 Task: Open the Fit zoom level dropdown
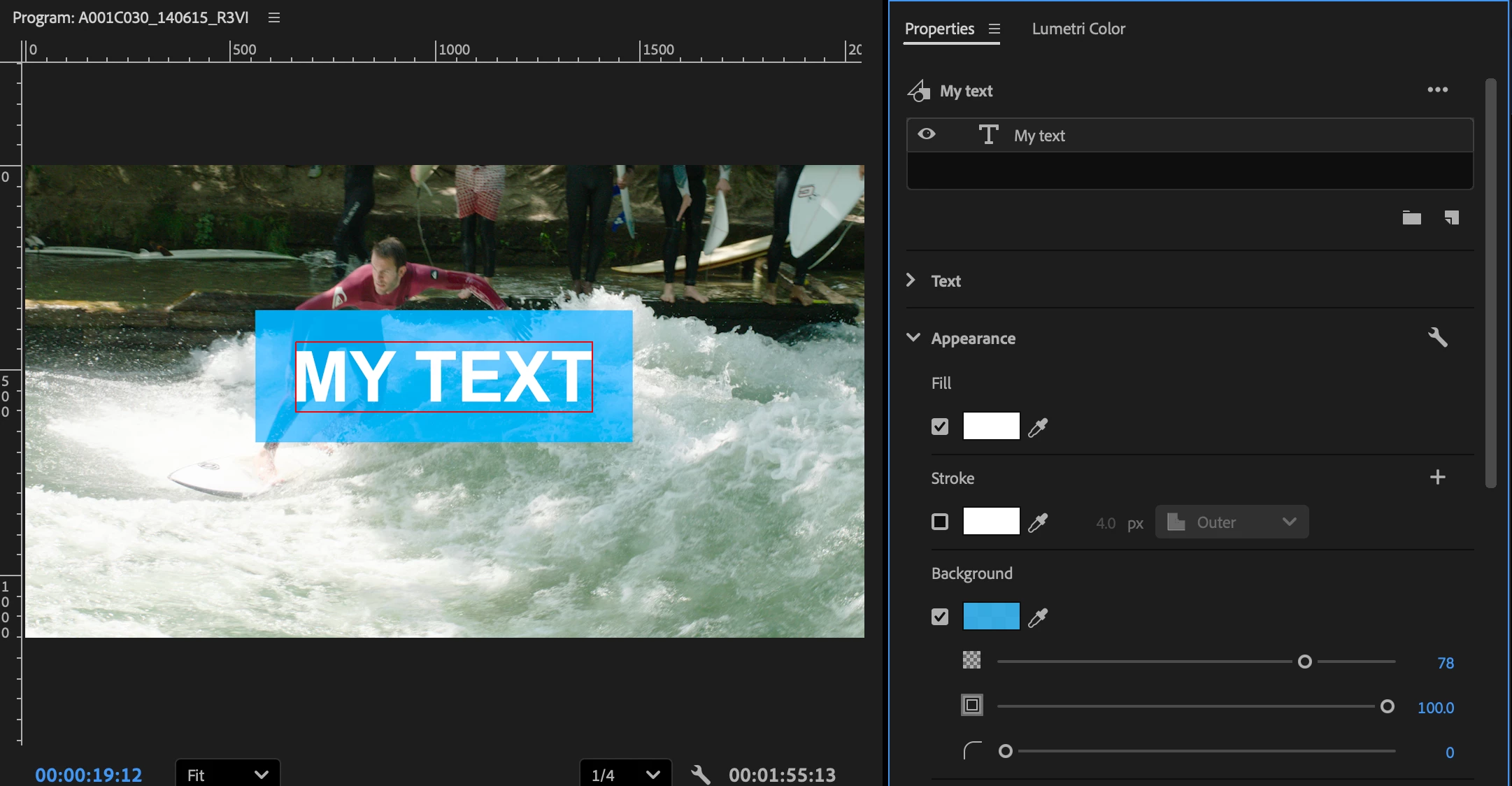[227, 774]
